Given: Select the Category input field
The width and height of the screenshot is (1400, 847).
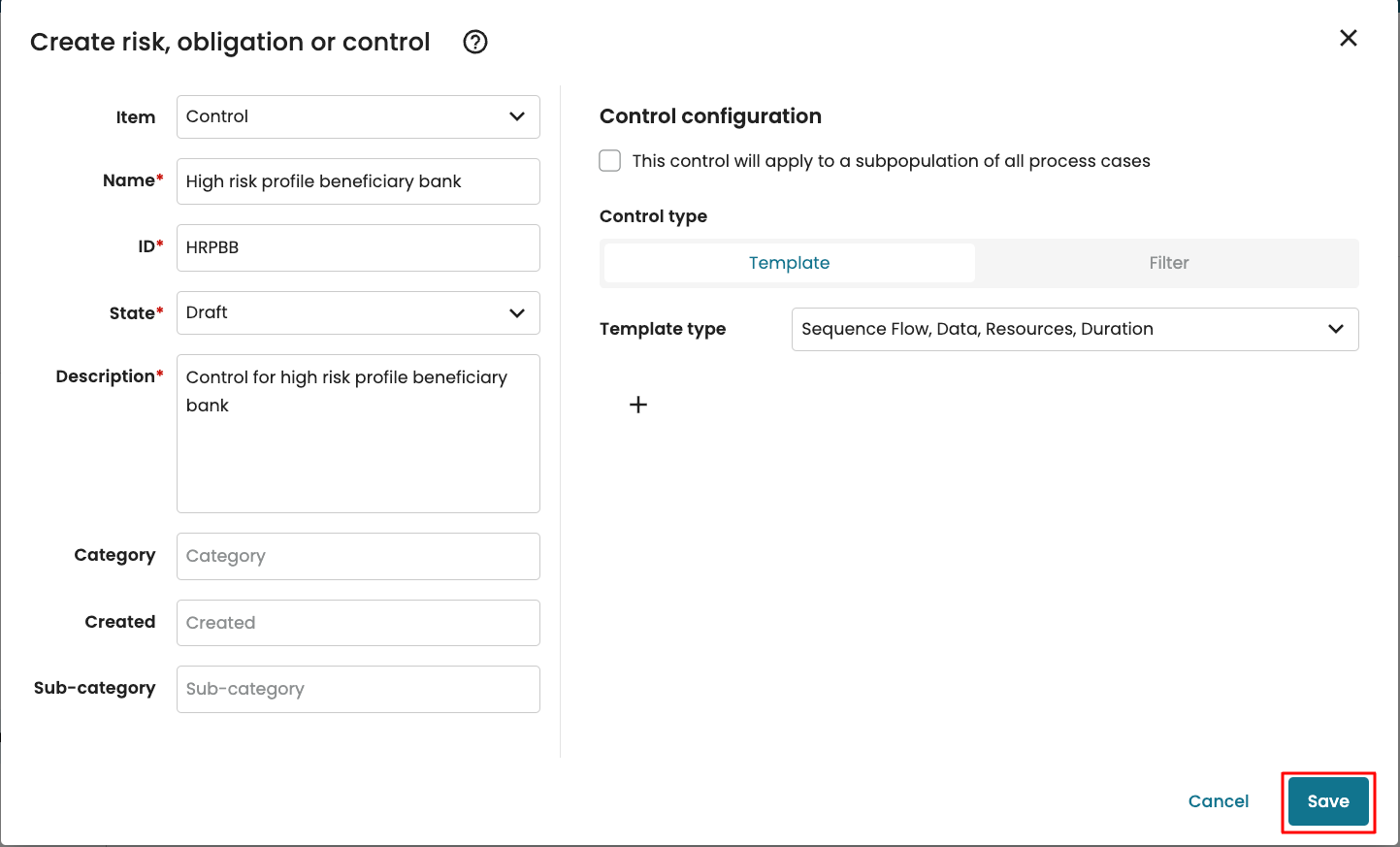Looking at the screenshot, I should pyautogui.click(x=357, y=556).
